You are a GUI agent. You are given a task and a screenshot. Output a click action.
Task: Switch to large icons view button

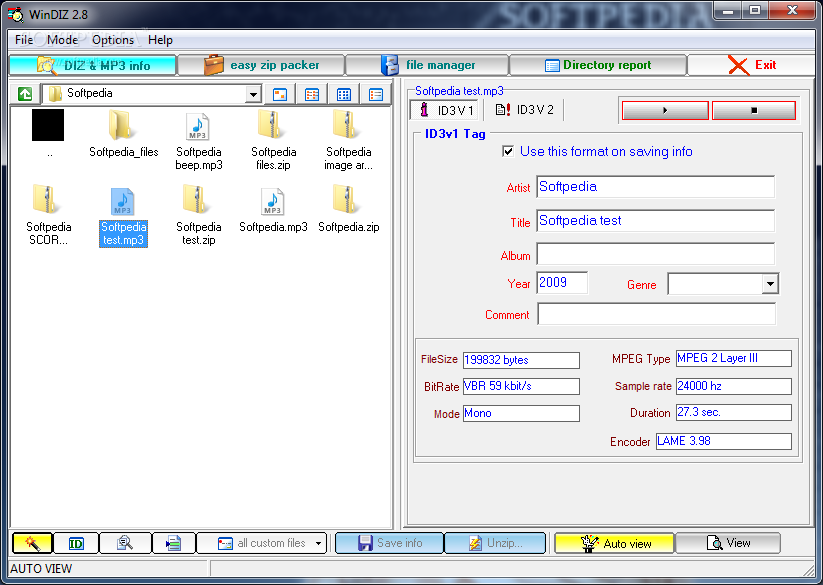(x=280, y=94)
